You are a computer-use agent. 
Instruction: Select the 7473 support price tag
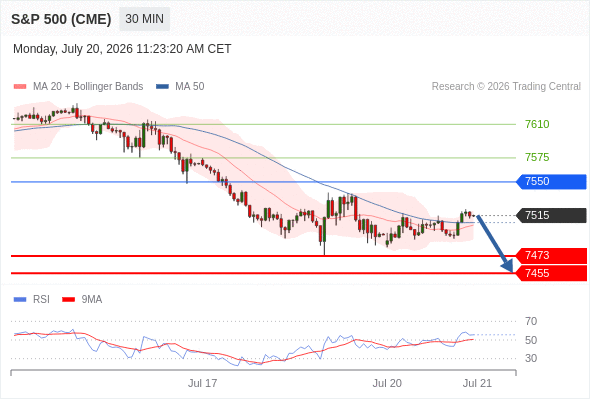tap(551, 256)
